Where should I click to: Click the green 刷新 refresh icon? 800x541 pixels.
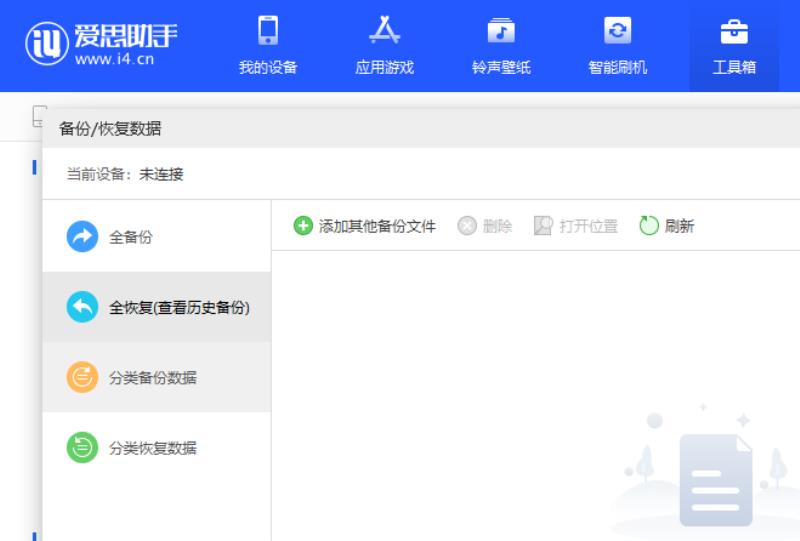pos(649,226)
